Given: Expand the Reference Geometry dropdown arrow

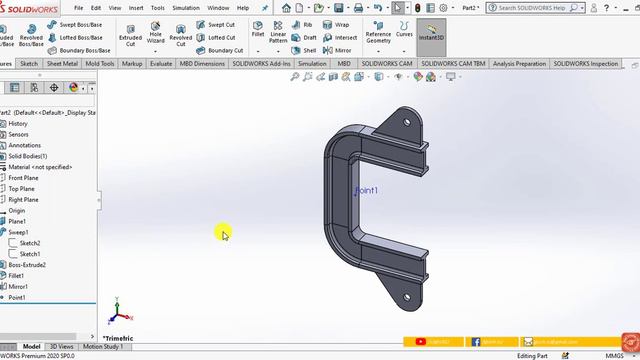Looking at the screenshot, I should click(378, 51).
